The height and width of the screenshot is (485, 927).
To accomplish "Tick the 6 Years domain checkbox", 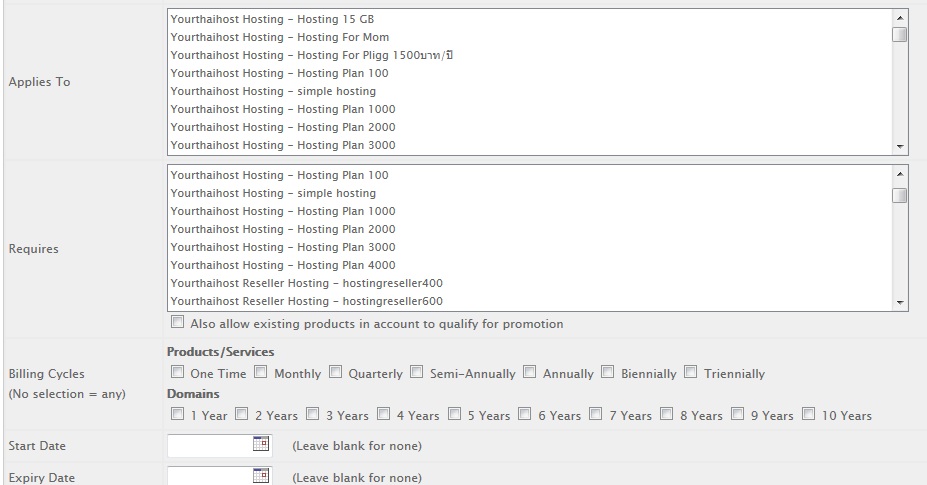I will coord(525,413).
